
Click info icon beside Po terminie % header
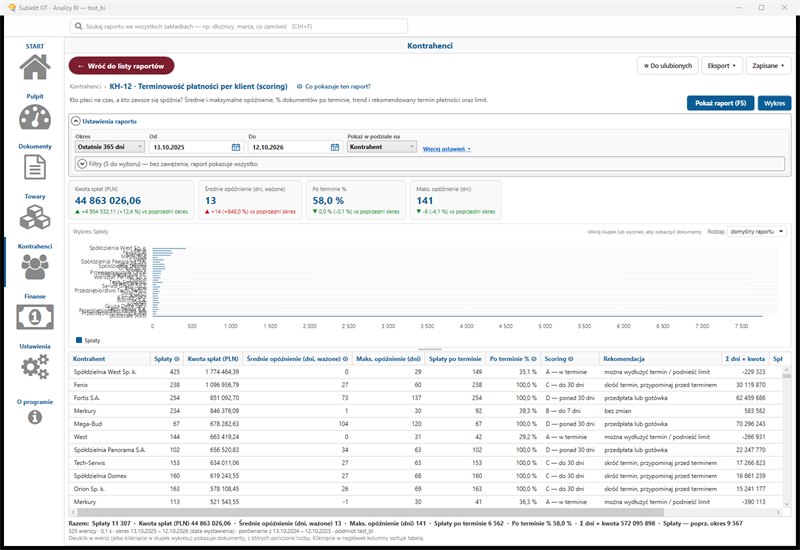tap(534, 359)
